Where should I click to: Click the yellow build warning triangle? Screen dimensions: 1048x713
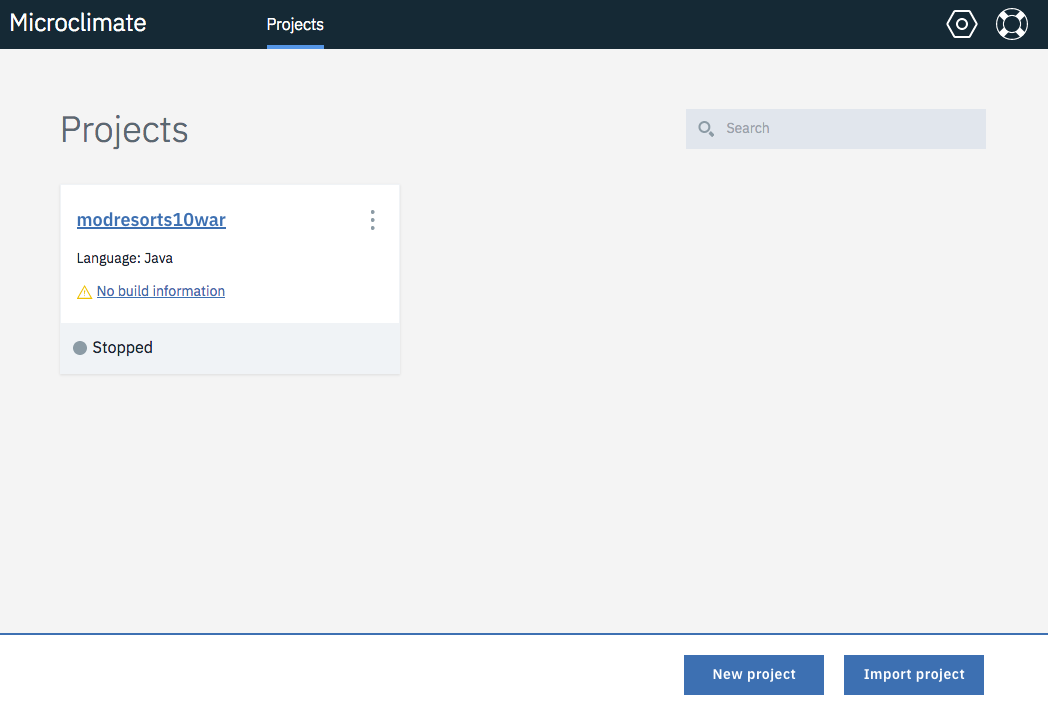pyautogui.click(x=84, y=292)
